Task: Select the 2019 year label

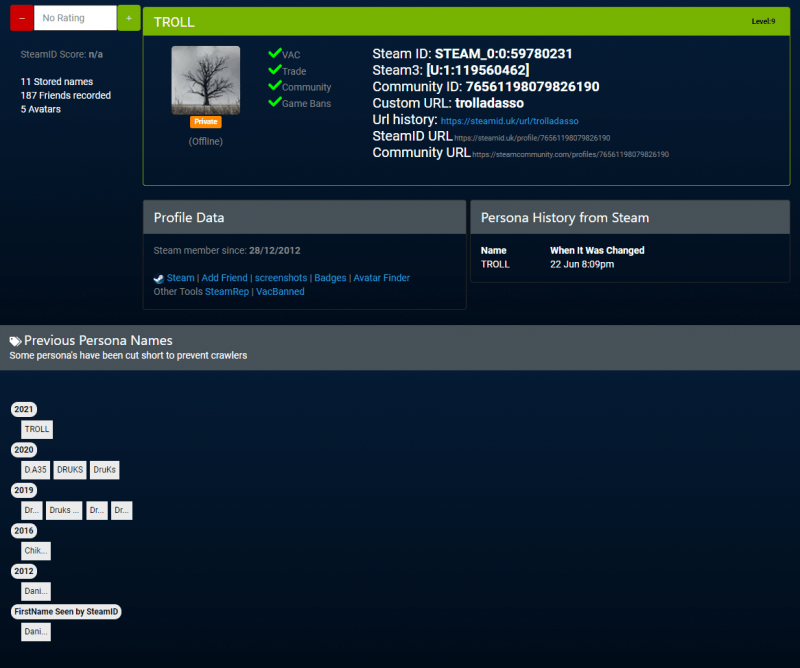Action: 24,490
